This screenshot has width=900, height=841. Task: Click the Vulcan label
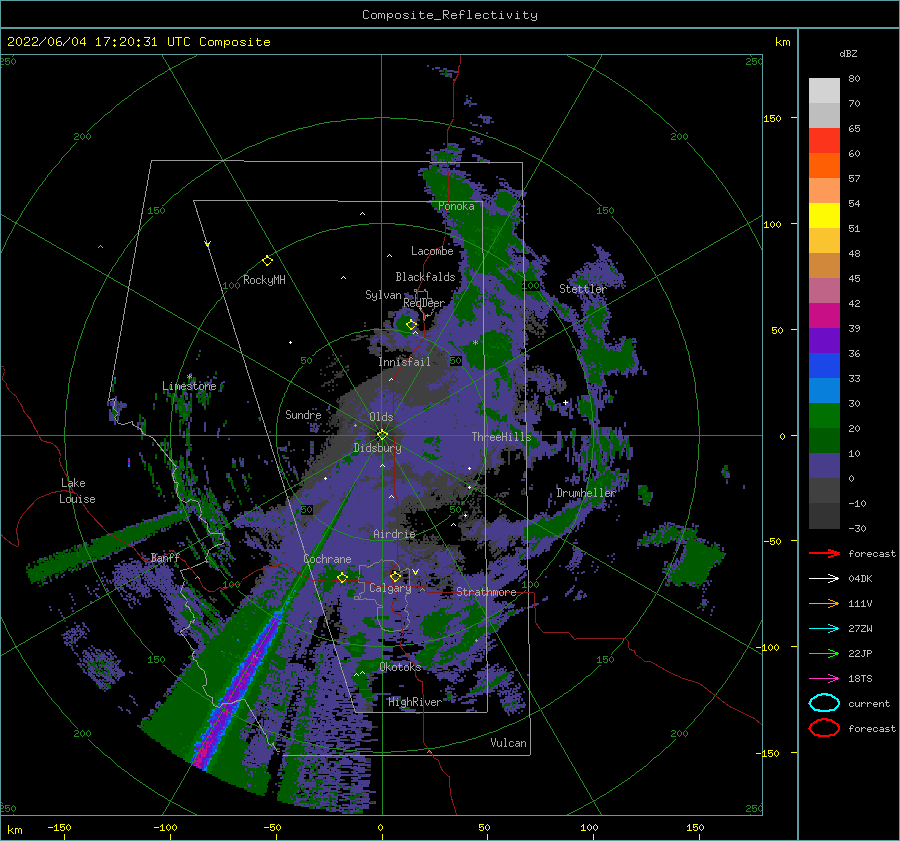[x=509, y=743]
